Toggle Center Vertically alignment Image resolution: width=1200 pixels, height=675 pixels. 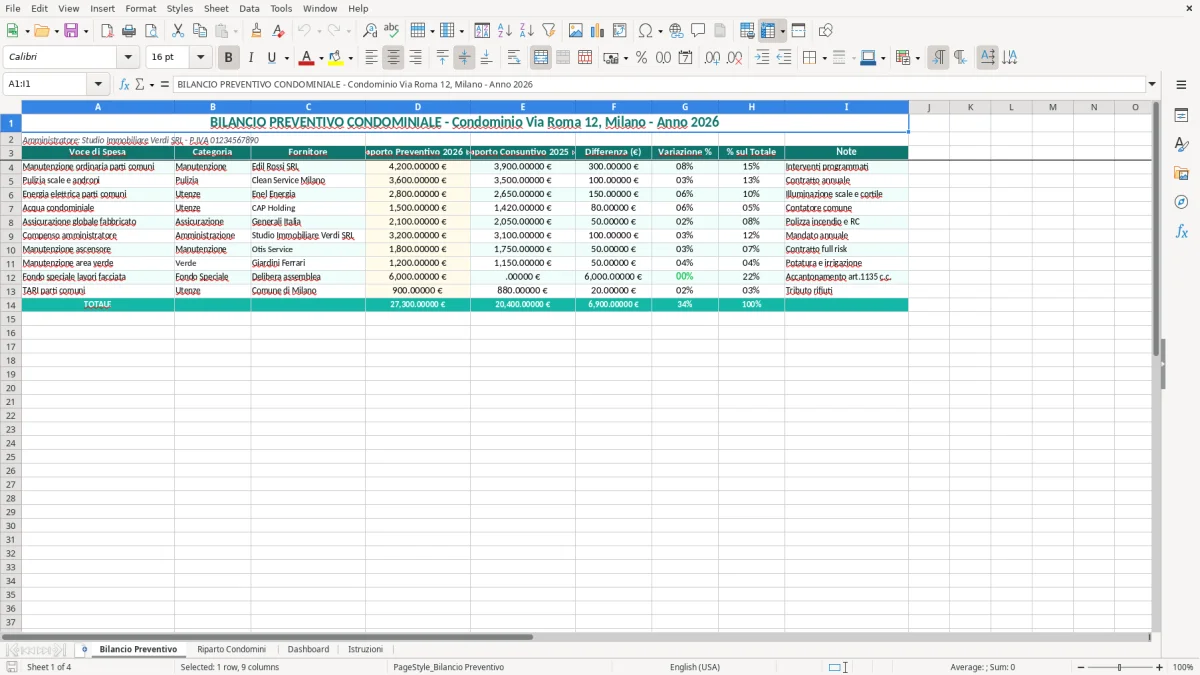pyautogui.click(x=464, y=58)
